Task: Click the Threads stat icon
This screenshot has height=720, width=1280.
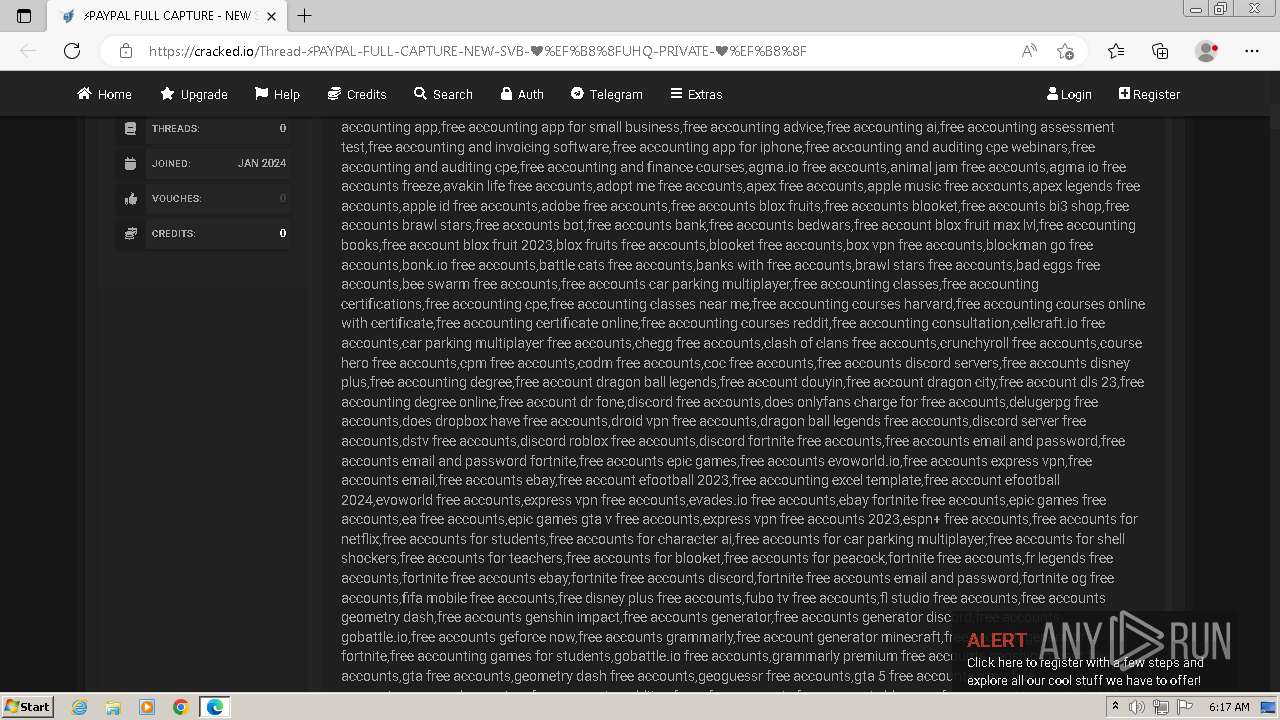Action: click(130, 128)
